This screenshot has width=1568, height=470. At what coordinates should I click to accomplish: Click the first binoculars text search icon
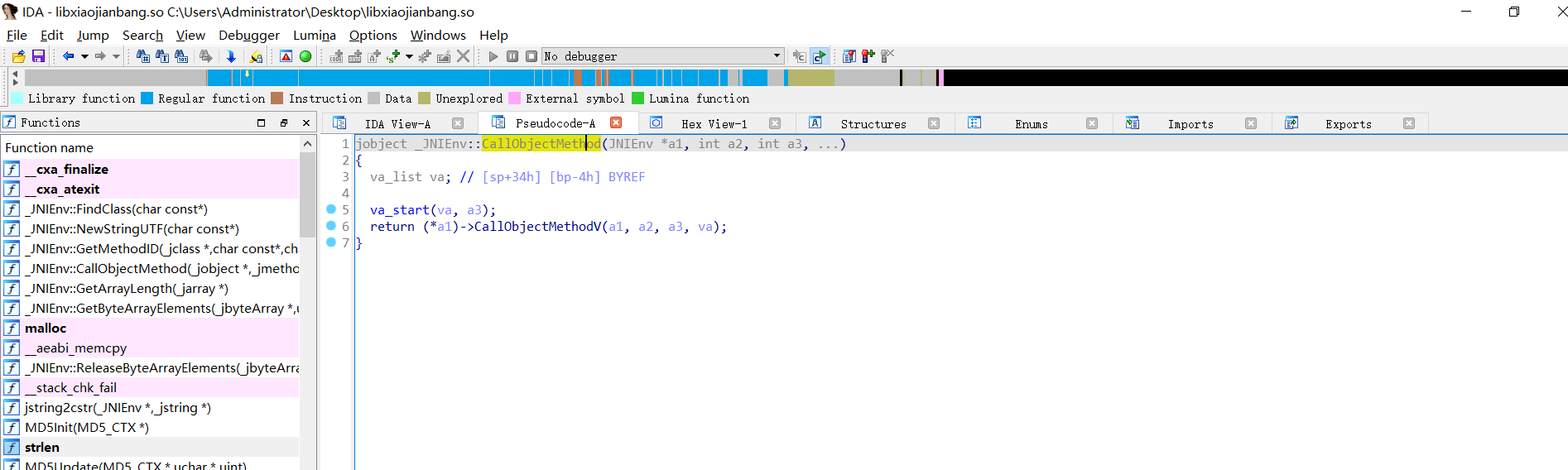142,56
